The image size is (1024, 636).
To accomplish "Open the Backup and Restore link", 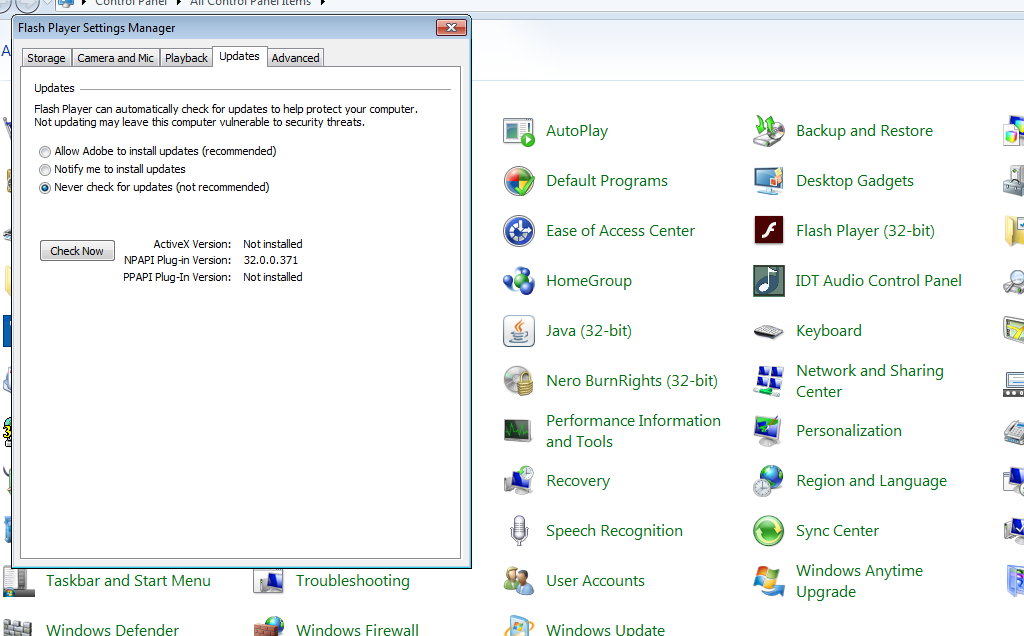I will pyautogui.click(x=864, y=131).
